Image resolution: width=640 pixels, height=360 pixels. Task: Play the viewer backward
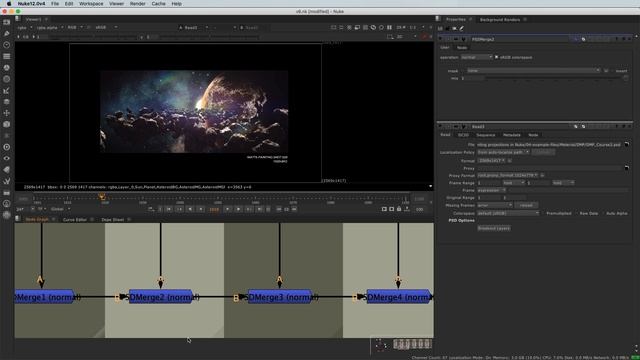190,209
